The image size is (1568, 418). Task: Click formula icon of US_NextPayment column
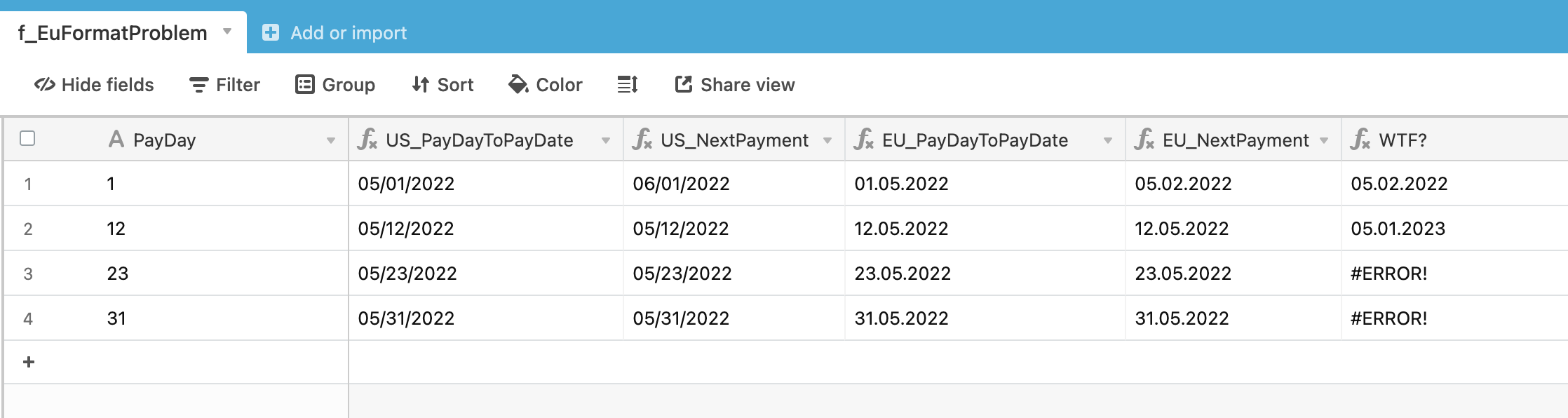(x=642, y=139)
